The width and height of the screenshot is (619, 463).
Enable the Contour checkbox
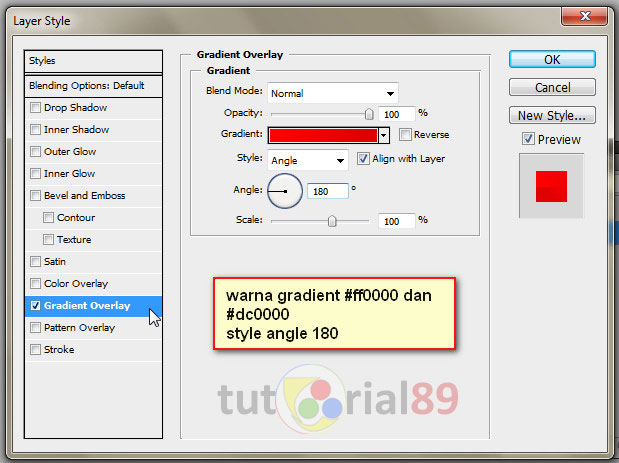click(x=48, y=217)
